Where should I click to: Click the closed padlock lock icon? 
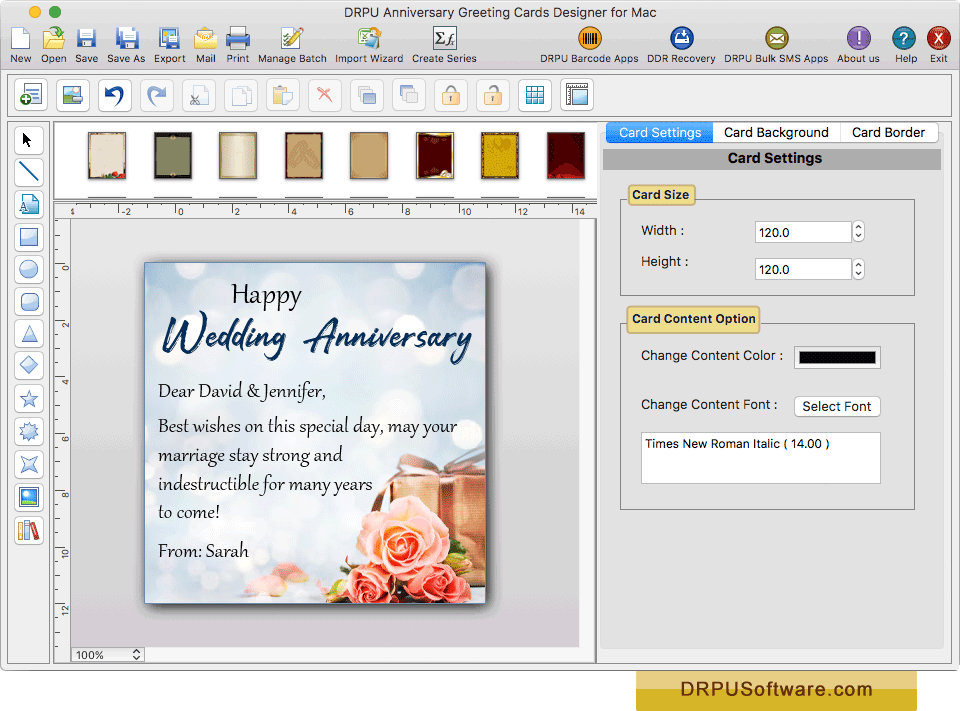click(451, 95)
